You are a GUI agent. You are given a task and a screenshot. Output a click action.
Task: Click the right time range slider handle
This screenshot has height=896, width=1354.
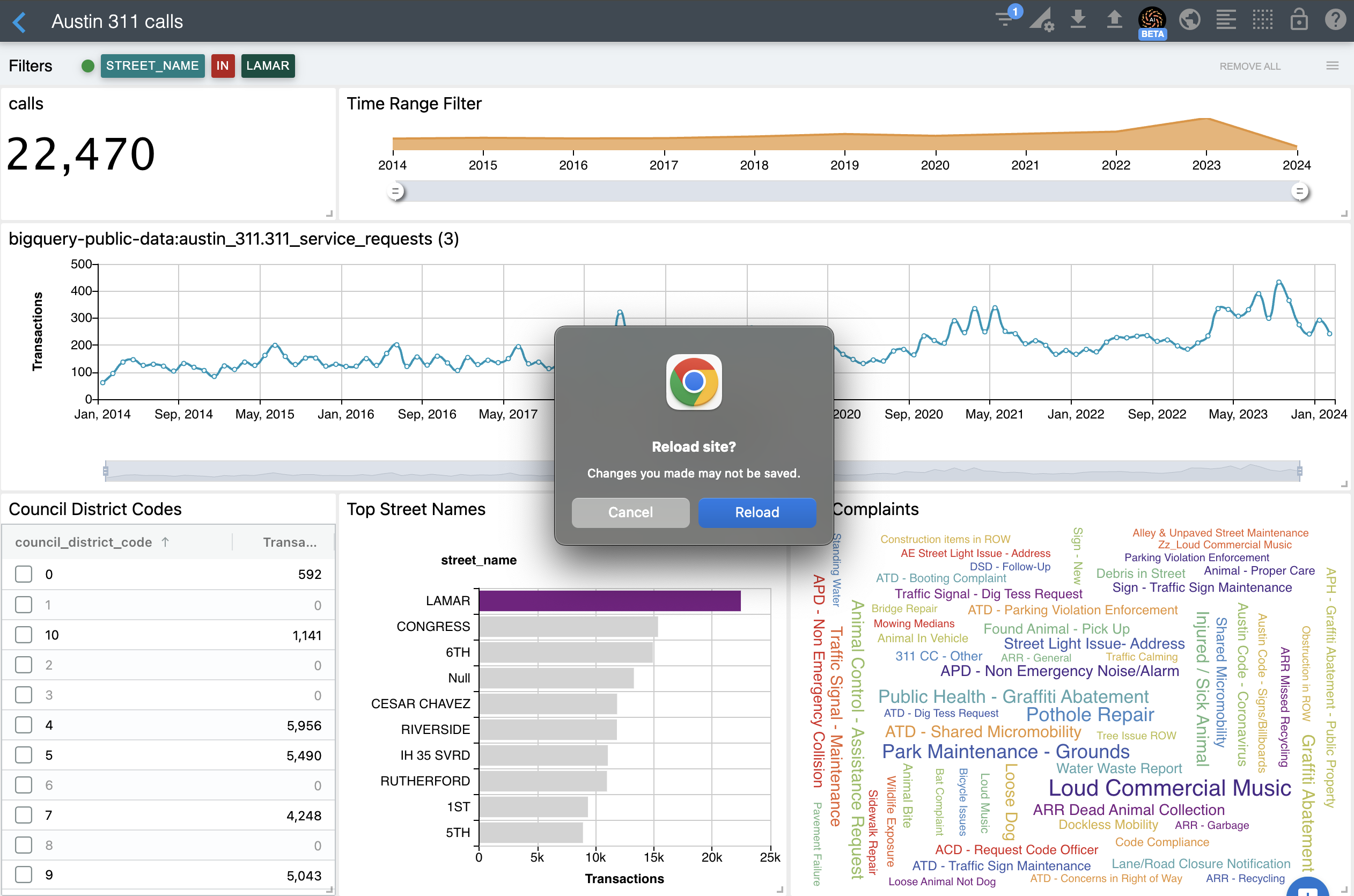tap(1300, 192)
